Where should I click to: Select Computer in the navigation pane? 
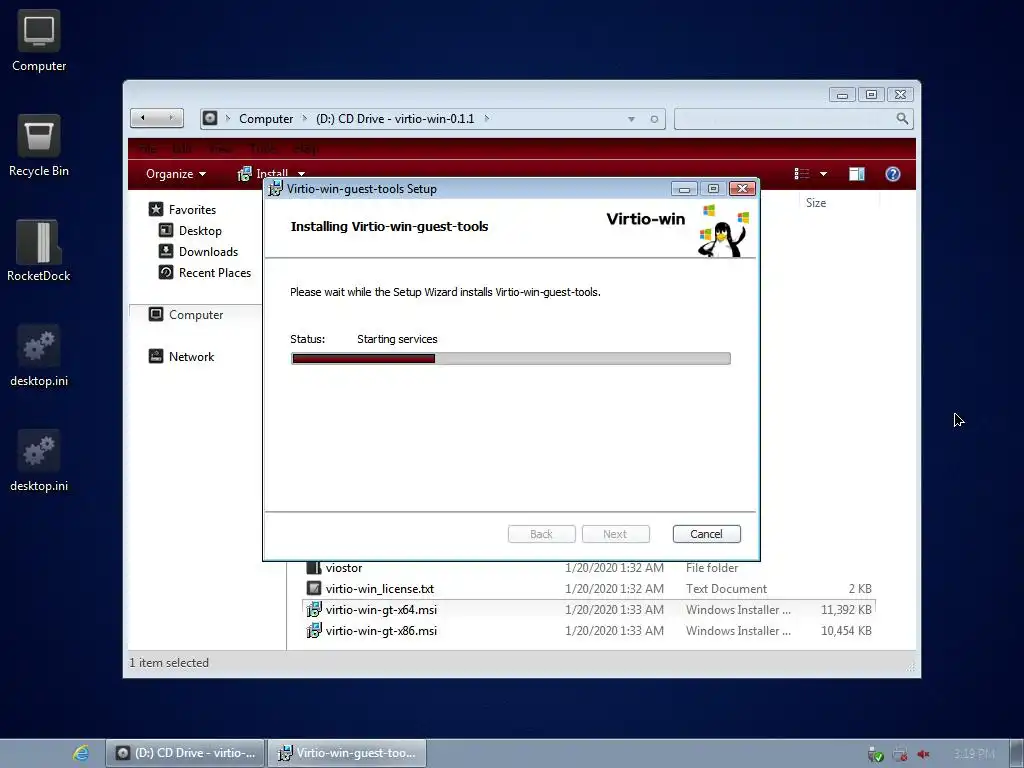point(196,314)
